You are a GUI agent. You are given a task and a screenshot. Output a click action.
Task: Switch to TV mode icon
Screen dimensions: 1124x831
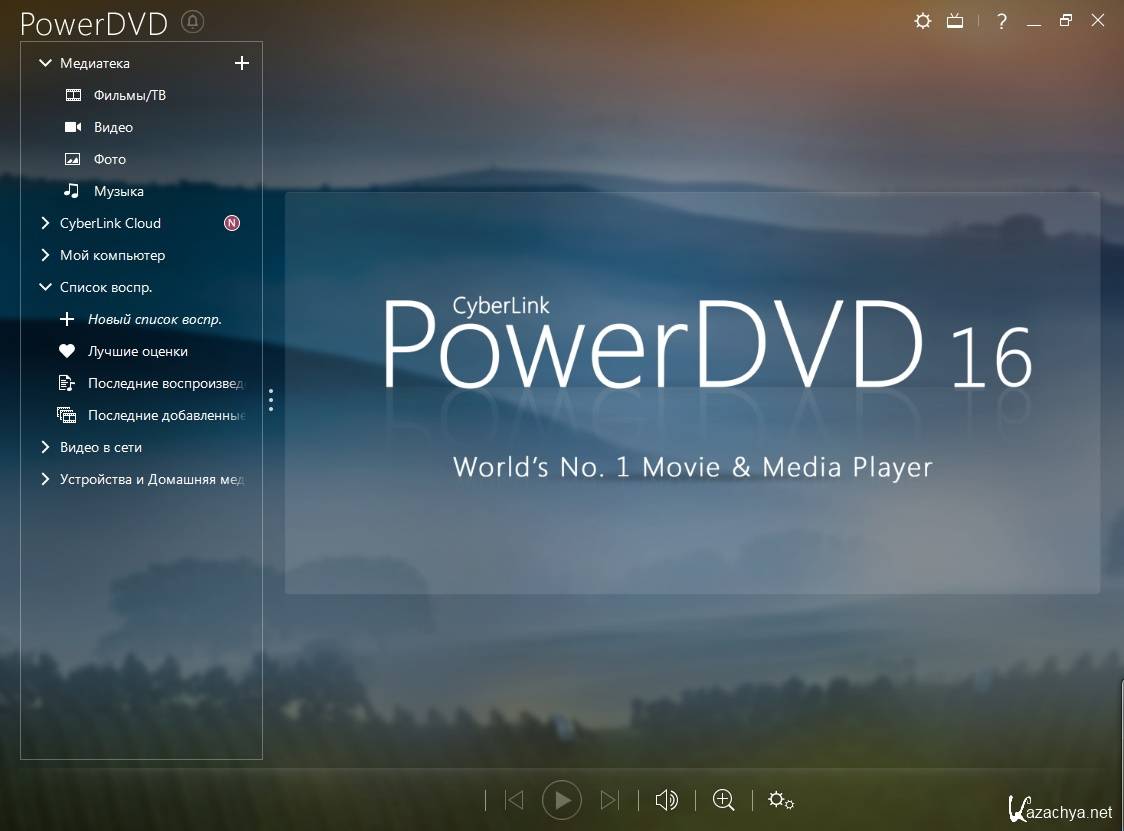point(955,21)
